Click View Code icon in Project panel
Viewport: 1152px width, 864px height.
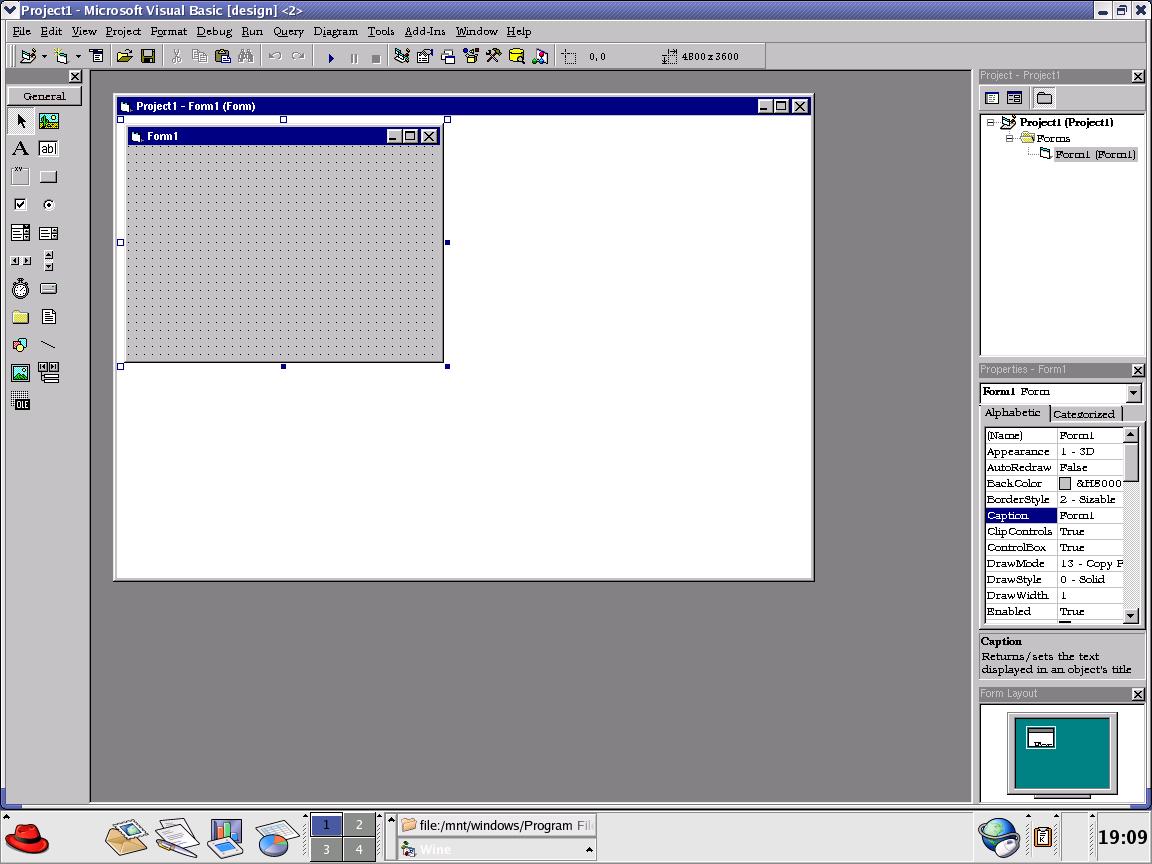point(992,98)
